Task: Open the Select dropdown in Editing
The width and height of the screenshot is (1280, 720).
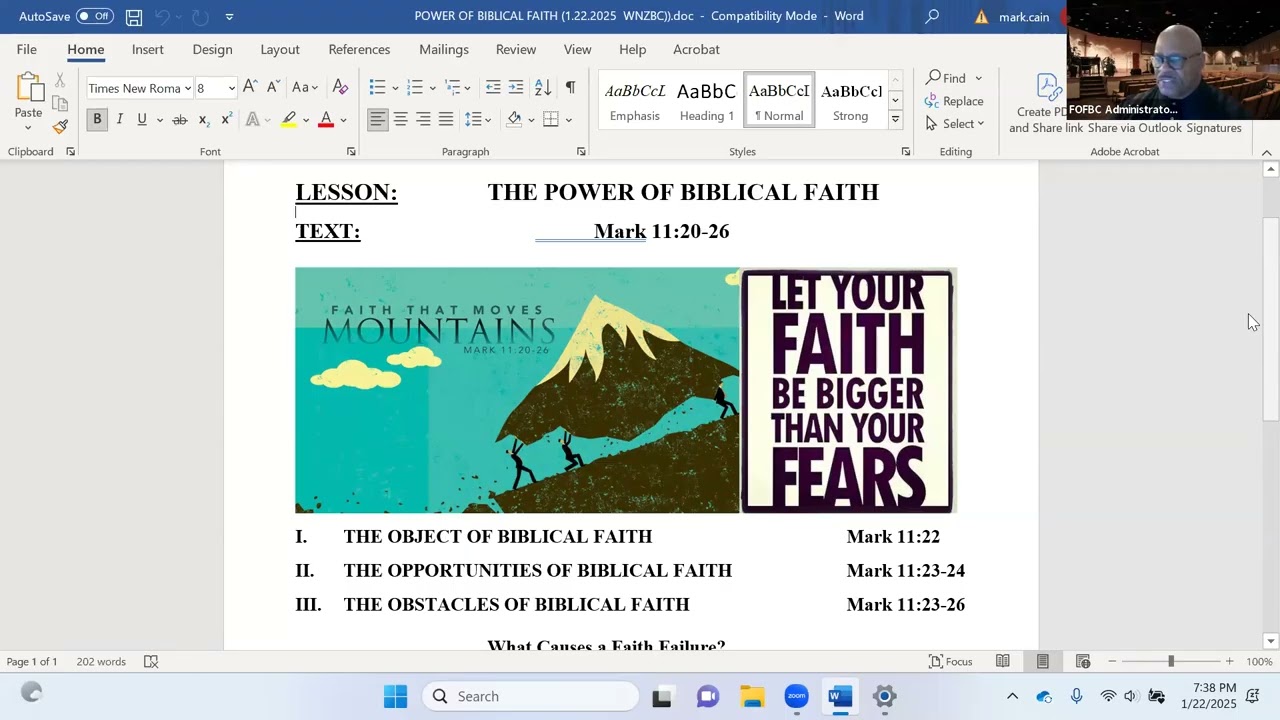Action: click(955, 123)
